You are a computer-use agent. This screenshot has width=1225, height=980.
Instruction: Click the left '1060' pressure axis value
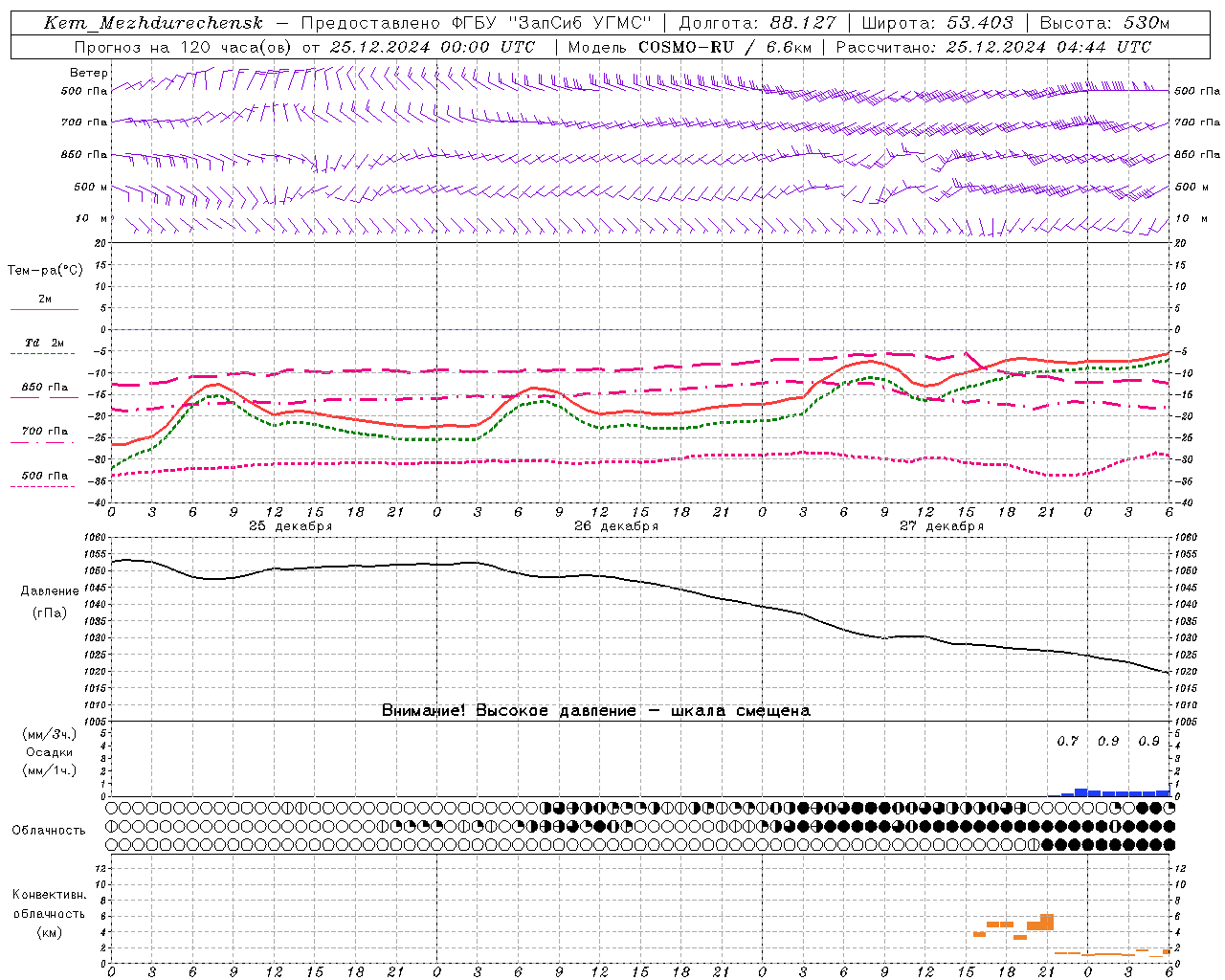(x=97, y=538)
